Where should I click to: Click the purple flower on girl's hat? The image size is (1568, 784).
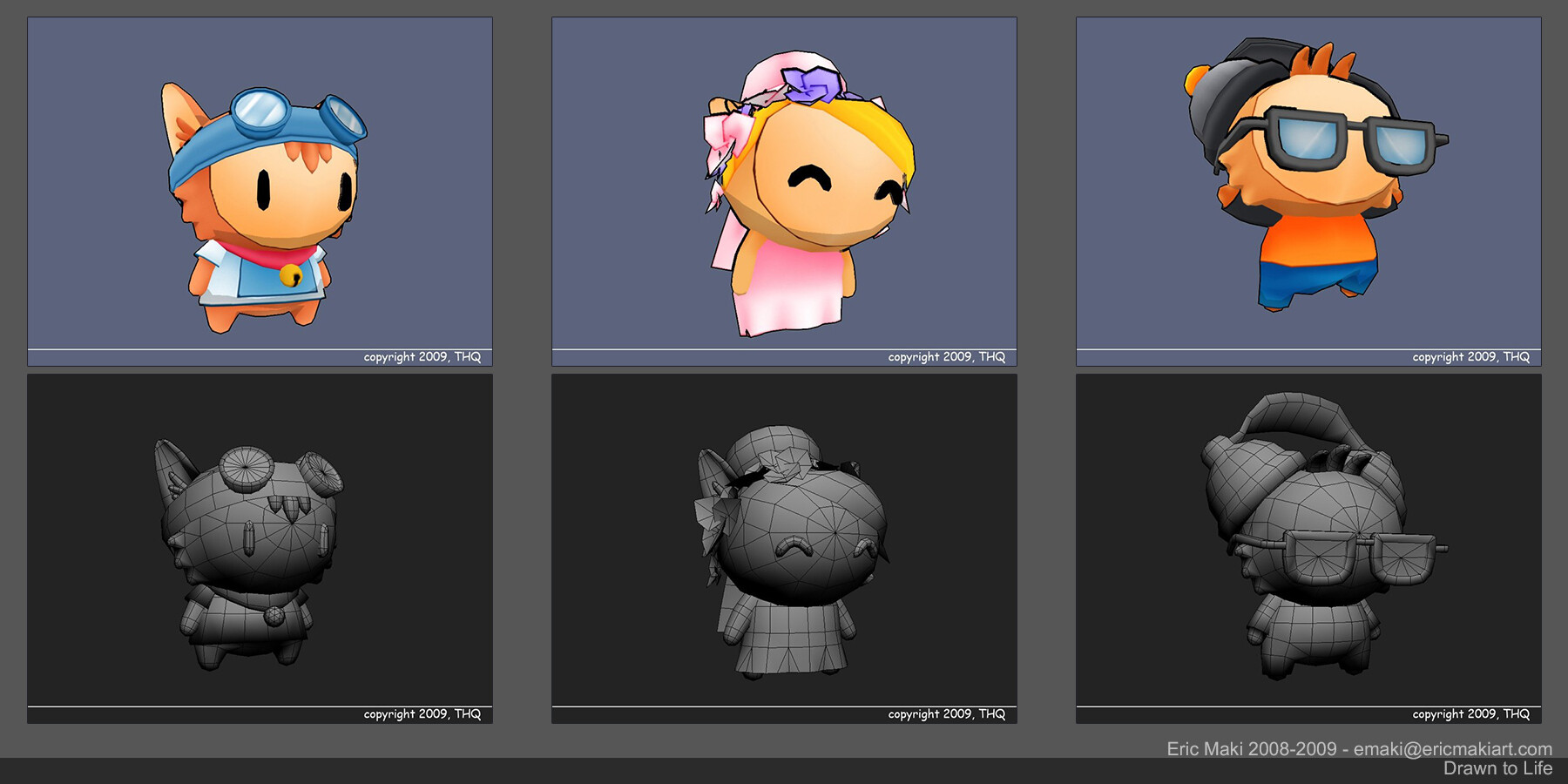[x=814, y=84]
